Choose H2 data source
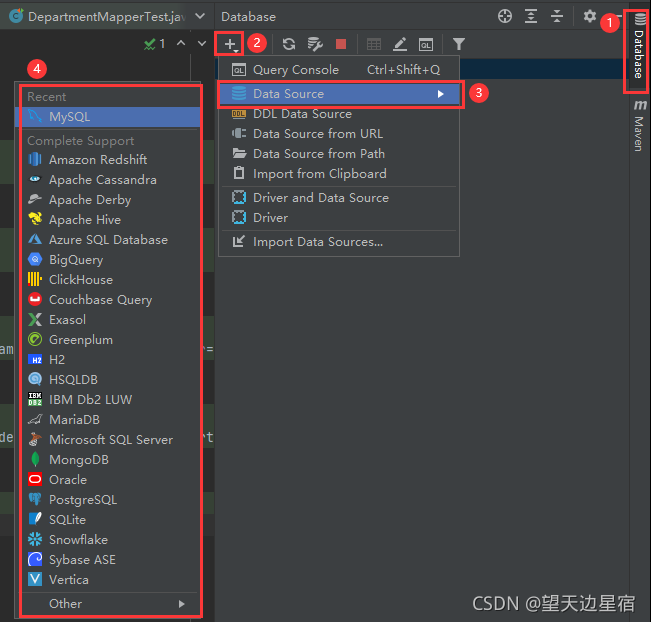The image size is (651, 622). [108, 360]
